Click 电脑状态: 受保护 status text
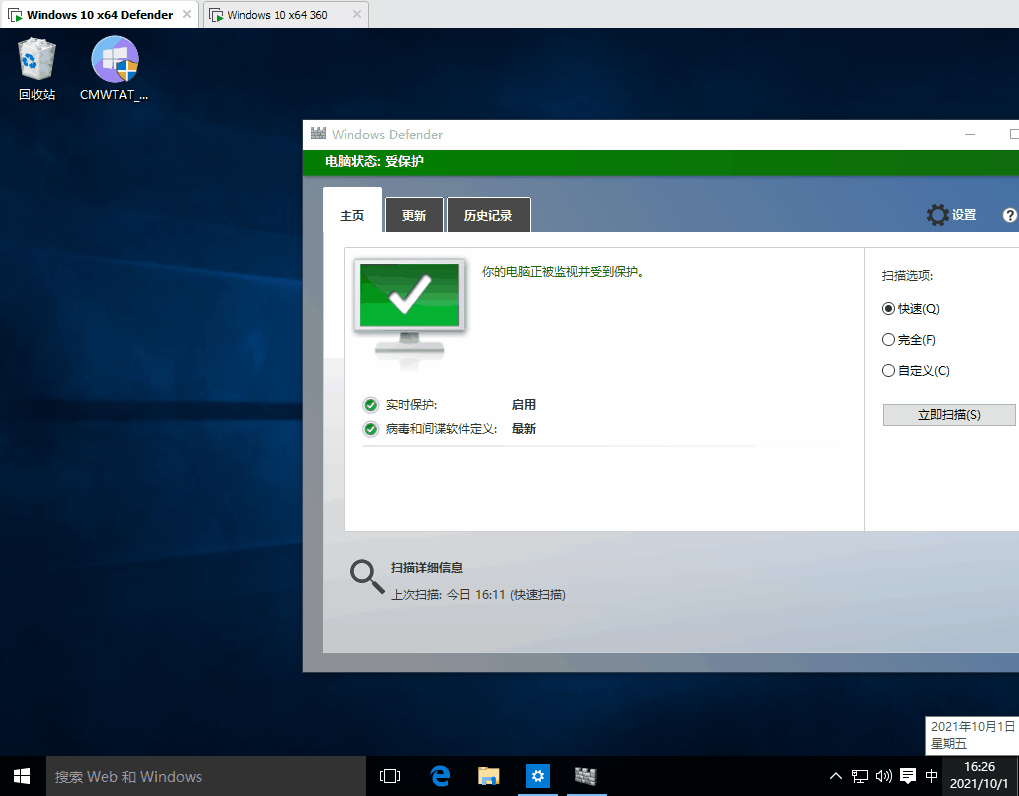1019x796 pixels. (374, 162)
